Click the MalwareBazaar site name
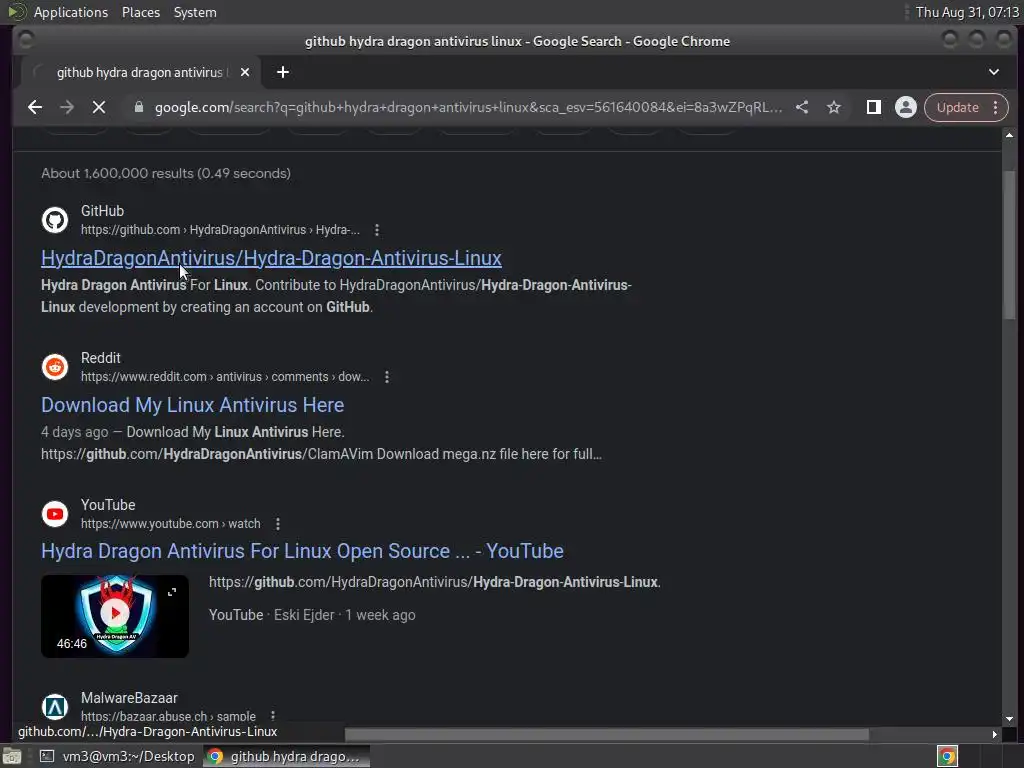This screenshot has height=768, width=1024. 129,698
